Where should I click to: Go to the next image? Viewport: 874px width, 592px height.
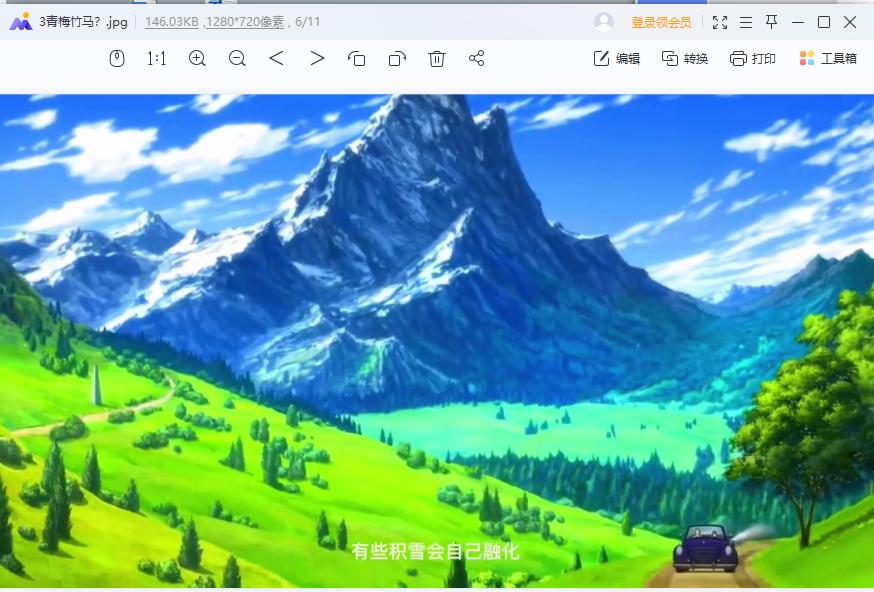coord(317,59)
